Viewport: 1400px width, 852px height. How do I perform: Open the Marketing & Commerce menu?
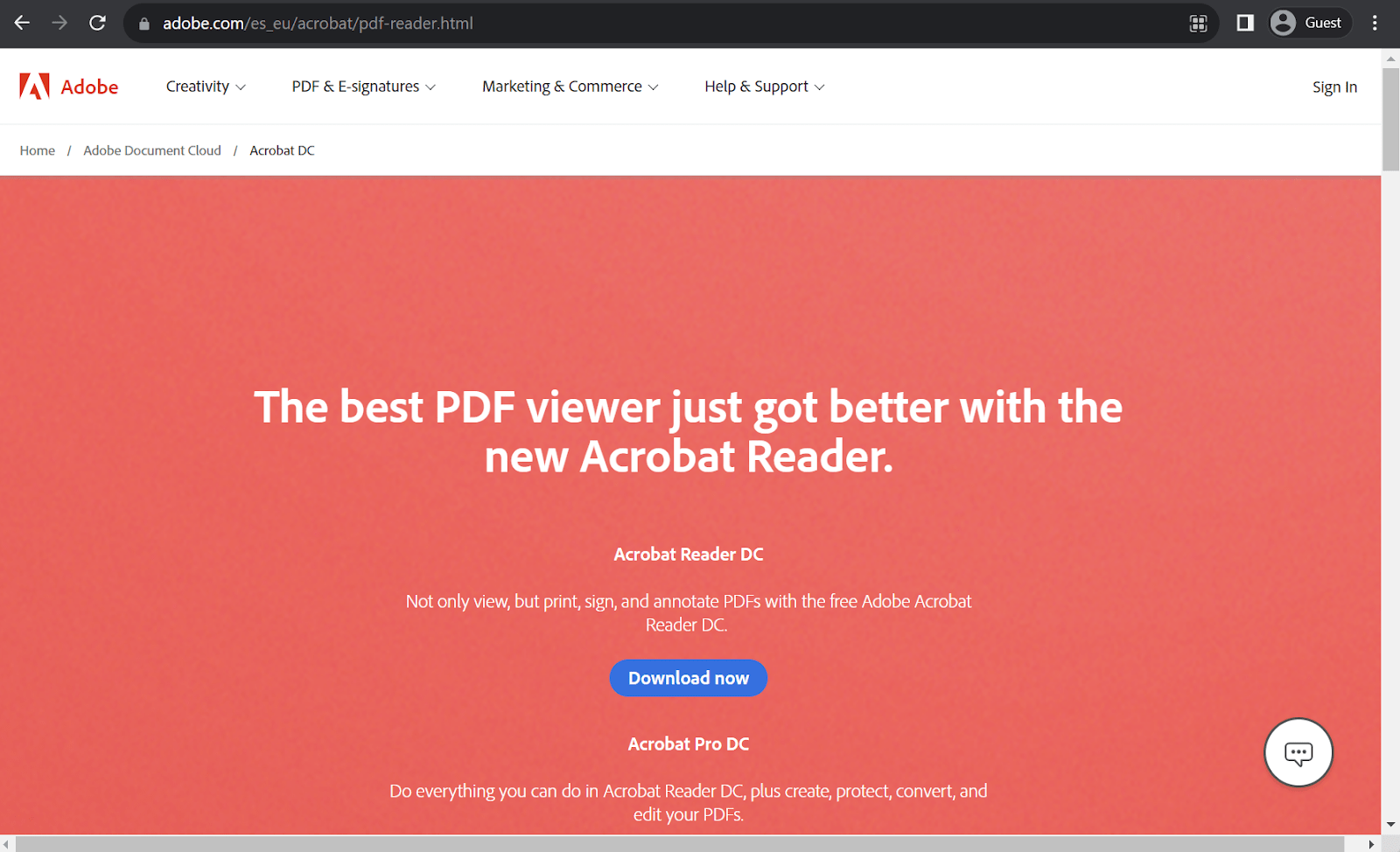pyautogui.click(x=569, y=87)
